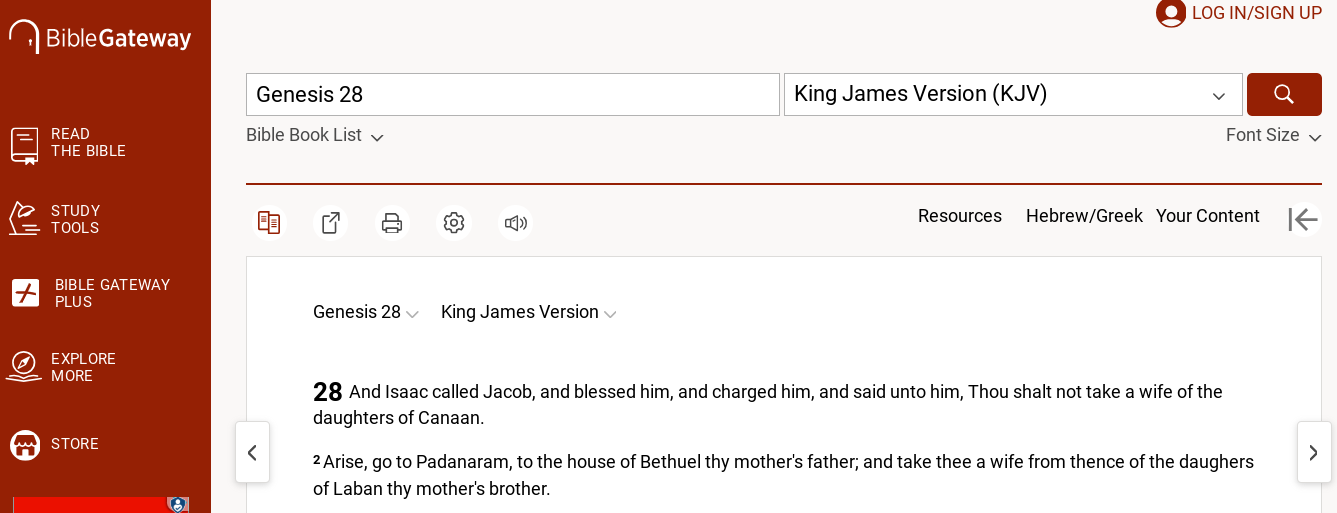Open the Store icon in the sidebar
1337x513 pixels.
tap(25, 444)
